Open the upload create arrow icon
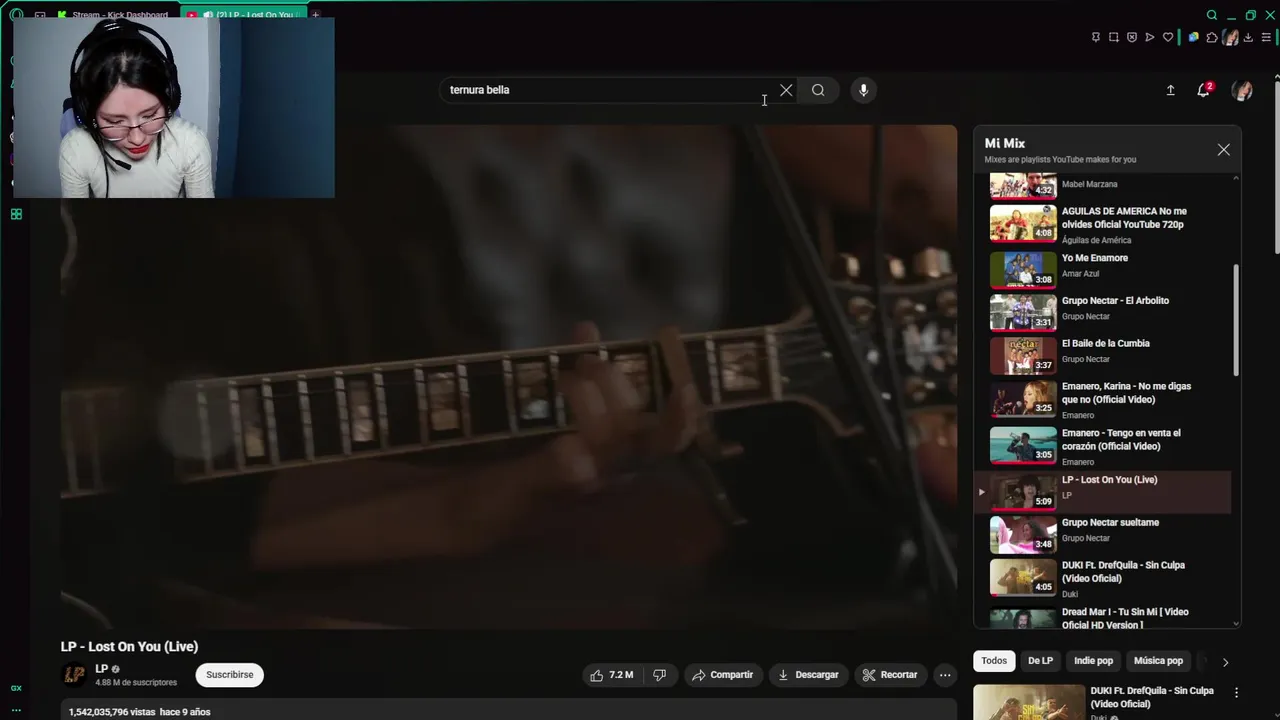 click(1170, 90)
